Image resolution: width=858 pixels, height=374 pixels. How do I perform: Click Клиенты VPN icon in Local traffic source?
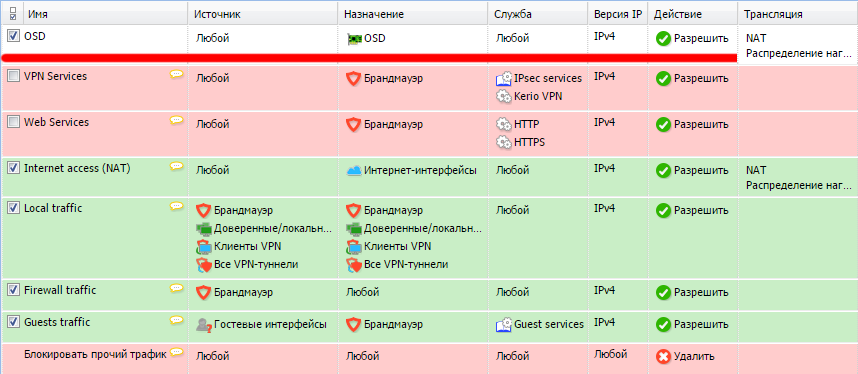(x=204, y=246)
